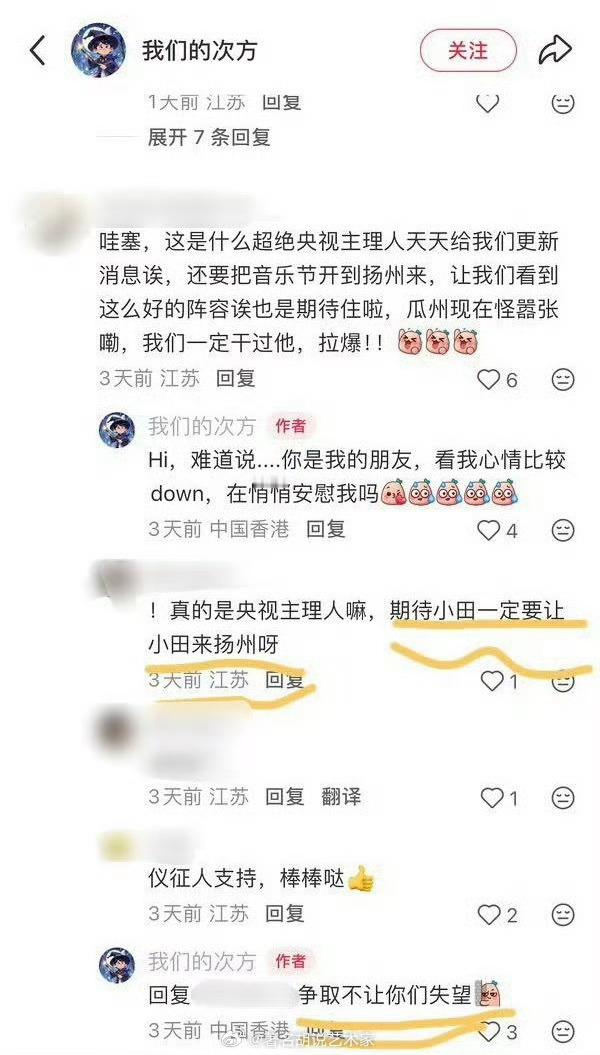Open the author's avatar in the header
The image size is (600, 1055).
click(x=98, y=50)
